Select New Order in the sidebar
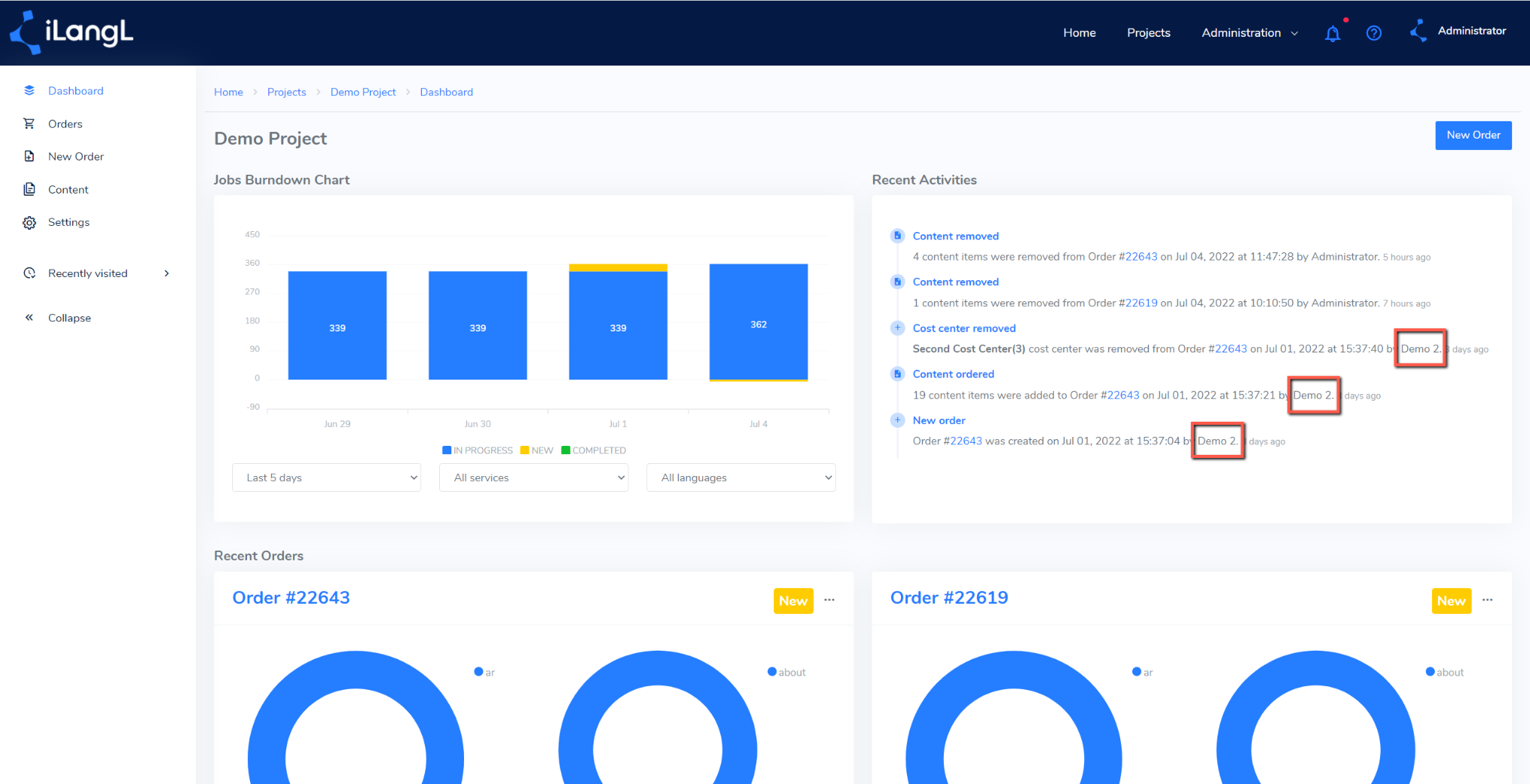Screen dimensions: 1530x784 tap(76, 156)
